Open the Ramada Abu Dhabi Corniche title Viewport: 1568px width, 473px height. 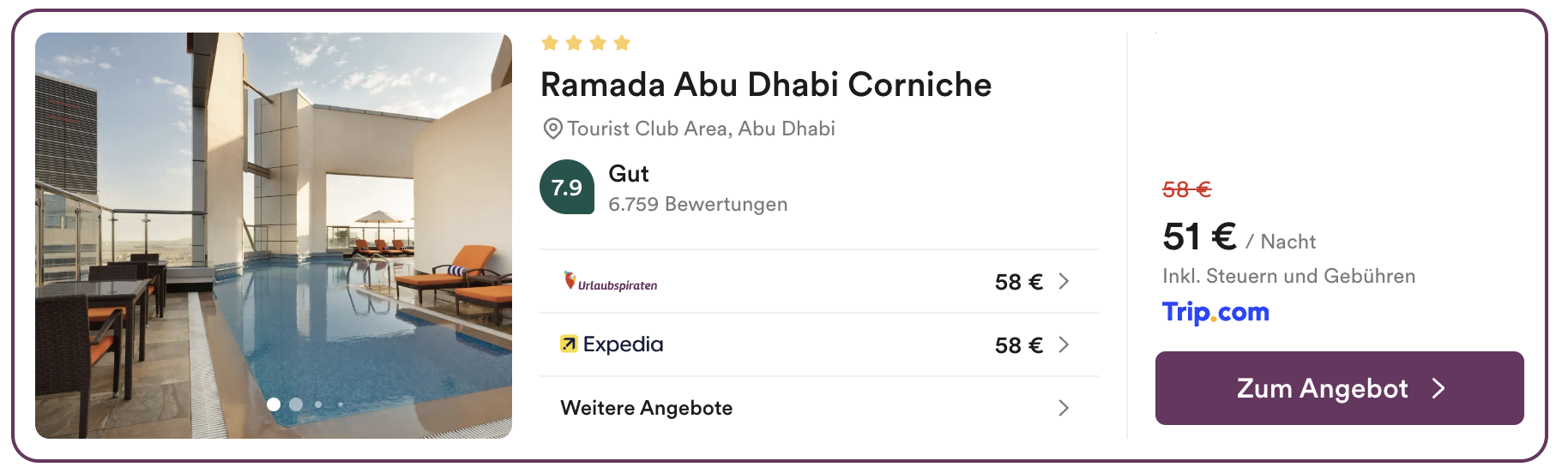click(766, 85)
